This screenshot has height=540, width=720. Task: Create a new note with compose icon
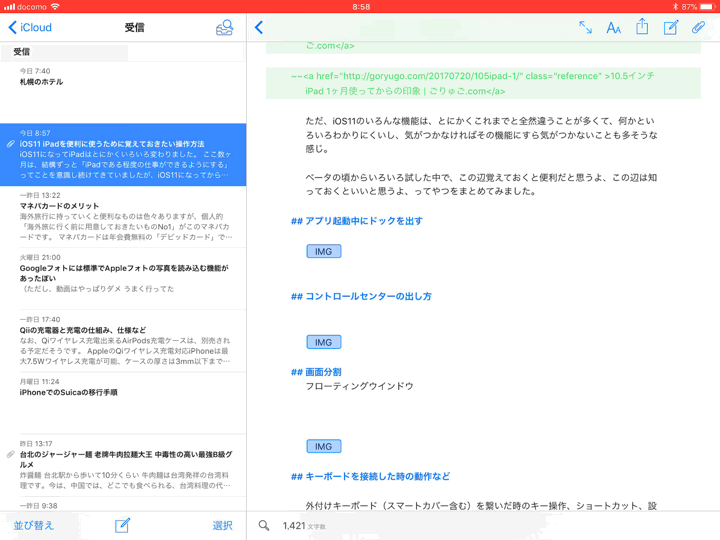click(671, 28)
